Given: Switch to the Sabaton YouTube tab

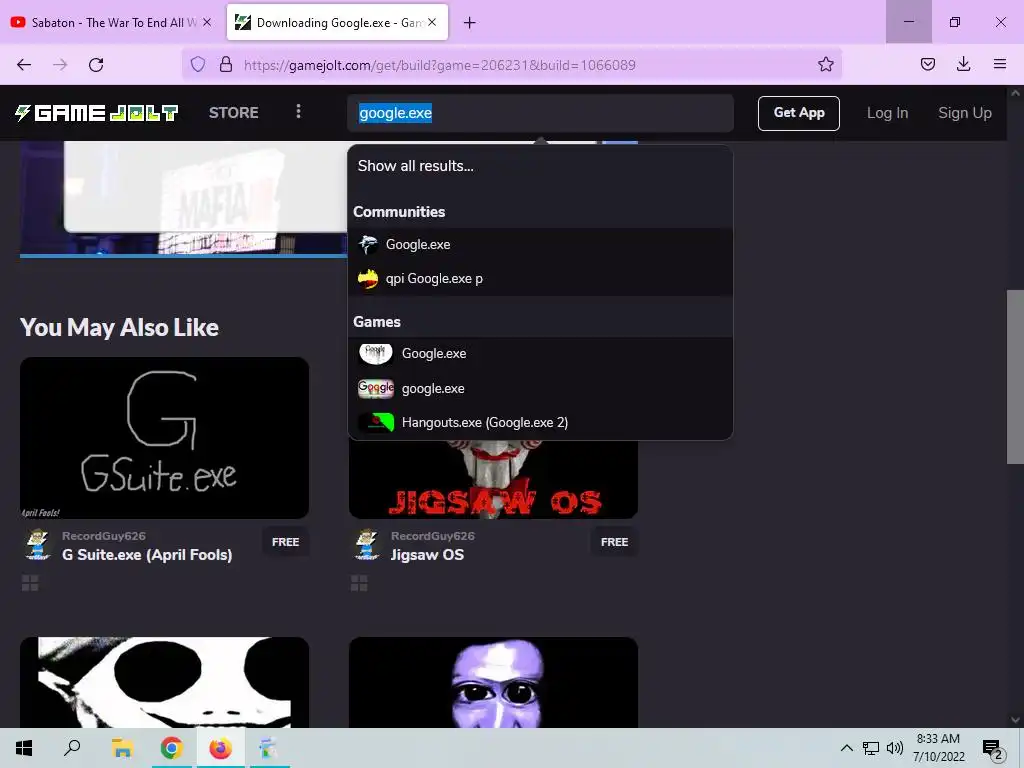Looking at the screenshot, I should pyautogui.click(x=112, y=22).
